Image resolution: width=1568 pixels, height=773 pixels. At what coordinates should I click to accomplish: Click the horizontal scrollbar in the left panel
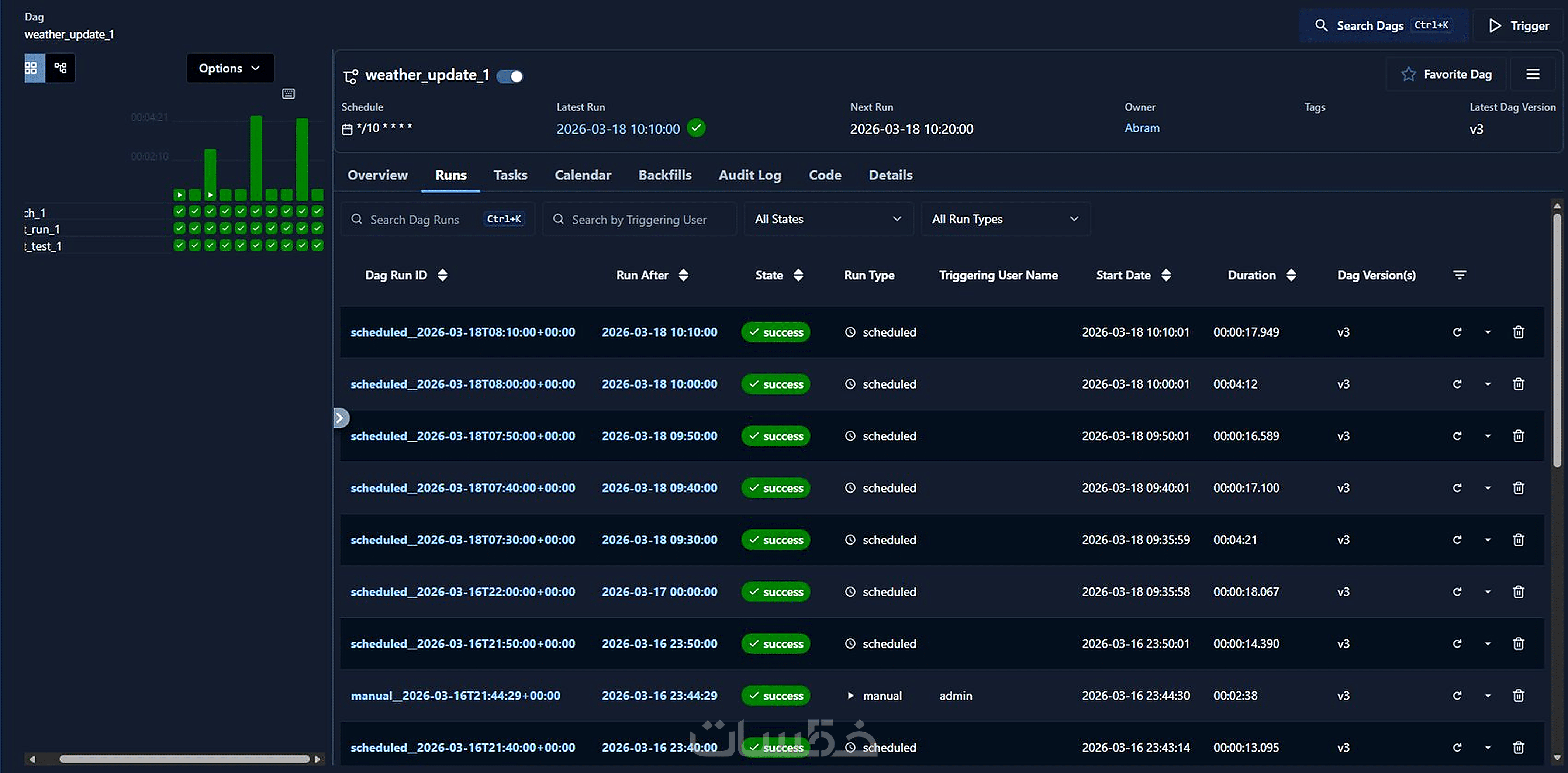coord(184,759)
